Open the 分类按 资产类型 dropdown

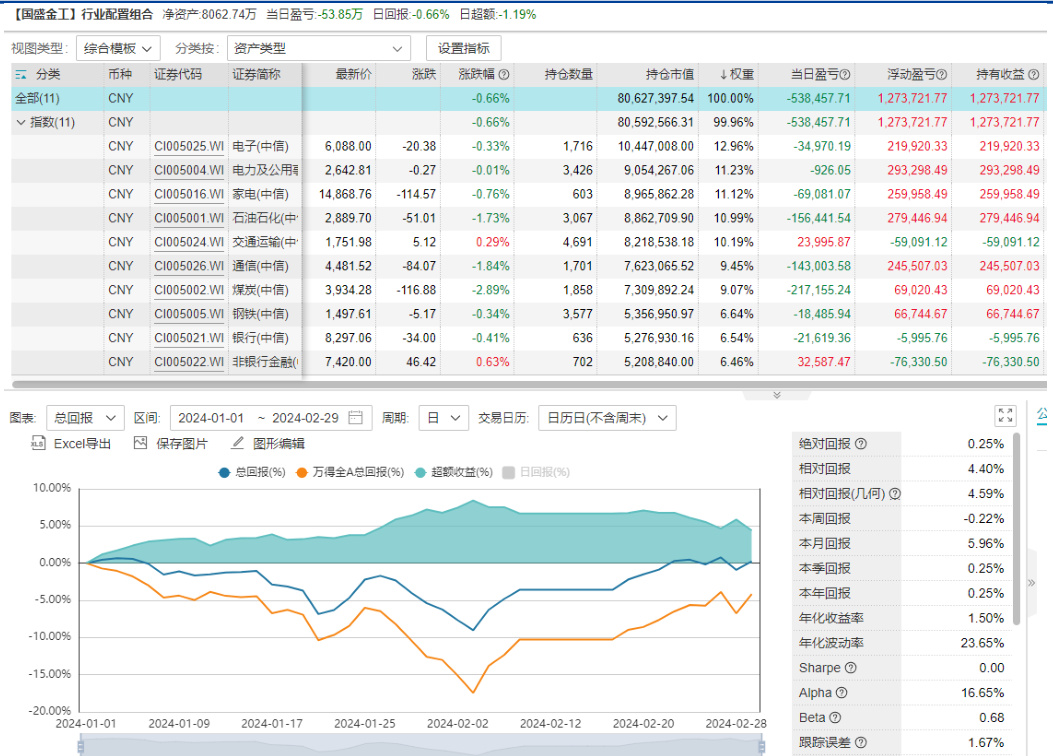(x=320, y=48)
